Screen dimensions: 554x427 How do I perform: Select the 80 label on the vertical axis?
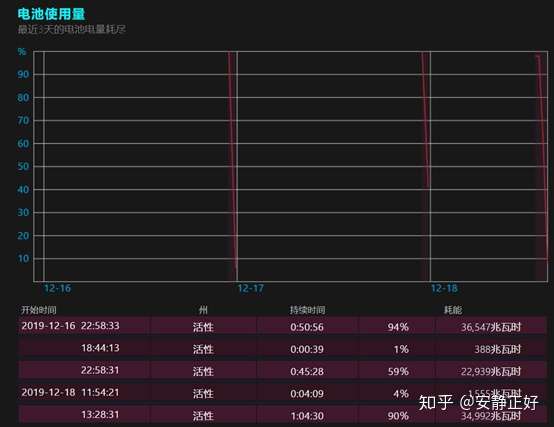pyautogui.click(x=23, y=97)
